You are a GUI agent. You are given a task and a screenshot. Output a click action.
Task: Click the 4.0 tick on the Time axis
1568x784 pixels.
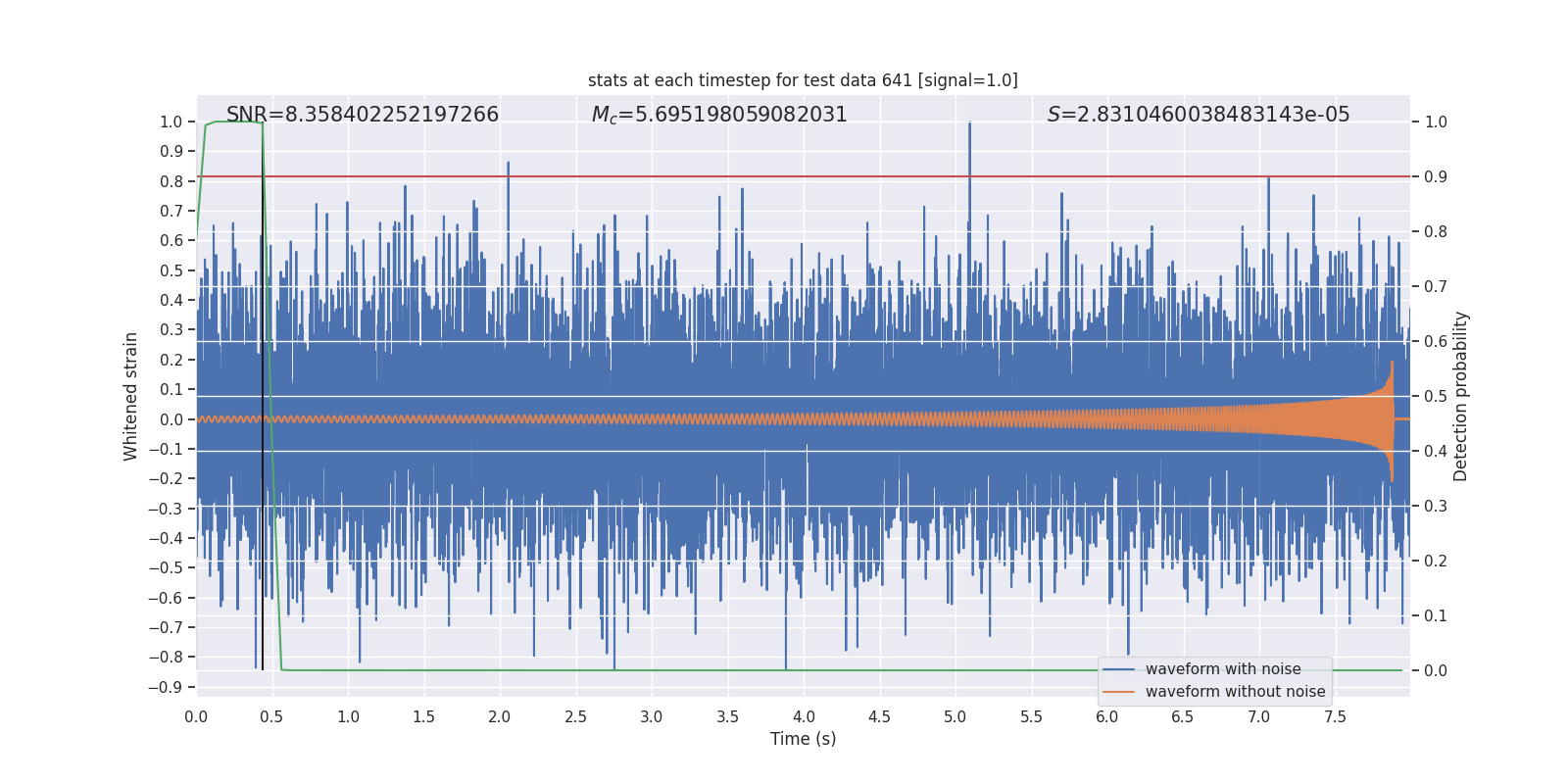[x=804, y=716]
